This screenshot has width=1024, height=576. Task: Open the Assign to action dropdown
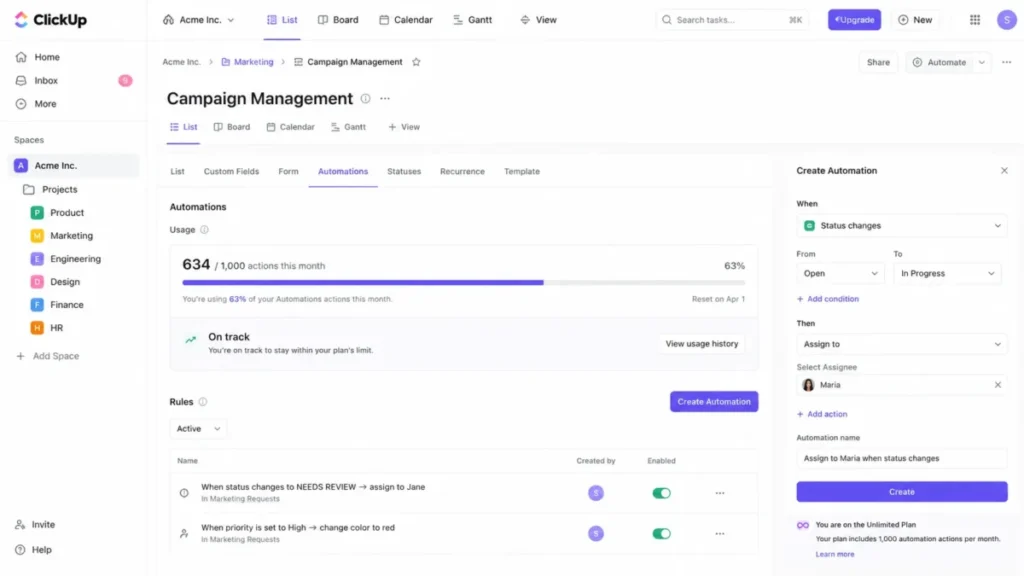point(901,344)
